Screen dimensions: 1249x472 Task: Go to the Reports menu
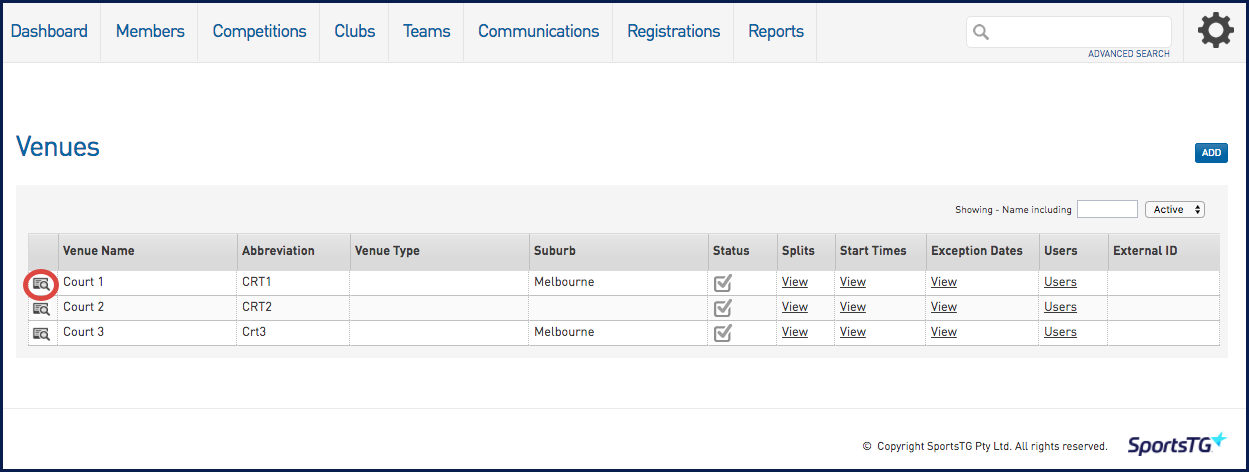pyautogui.click(x=775, y=31)
